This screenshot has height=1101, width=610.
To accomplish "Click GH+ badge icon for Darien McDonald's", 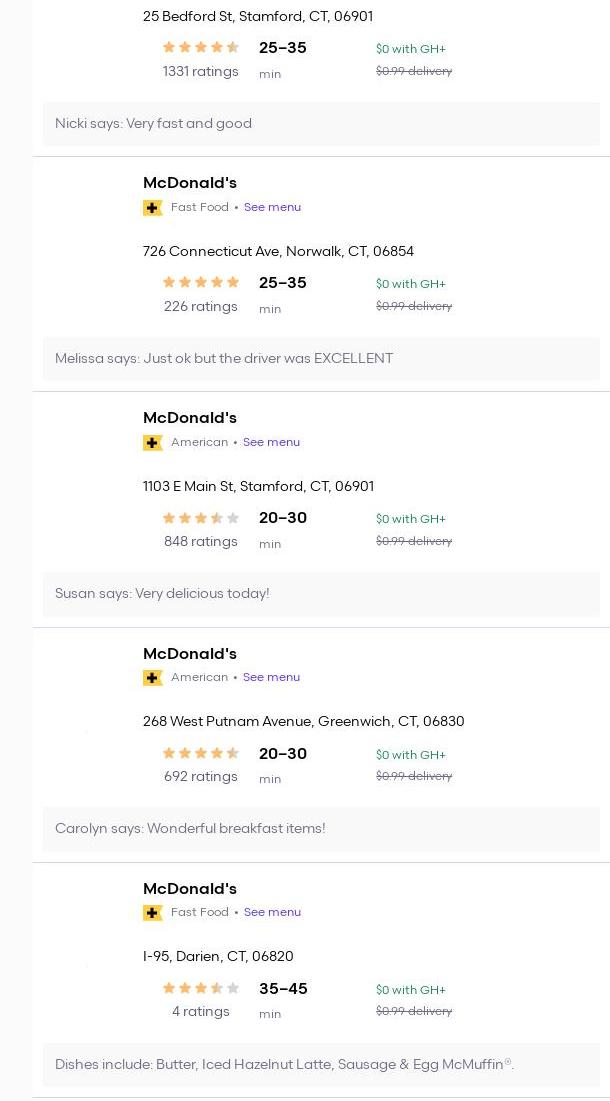I will point(152,913).
